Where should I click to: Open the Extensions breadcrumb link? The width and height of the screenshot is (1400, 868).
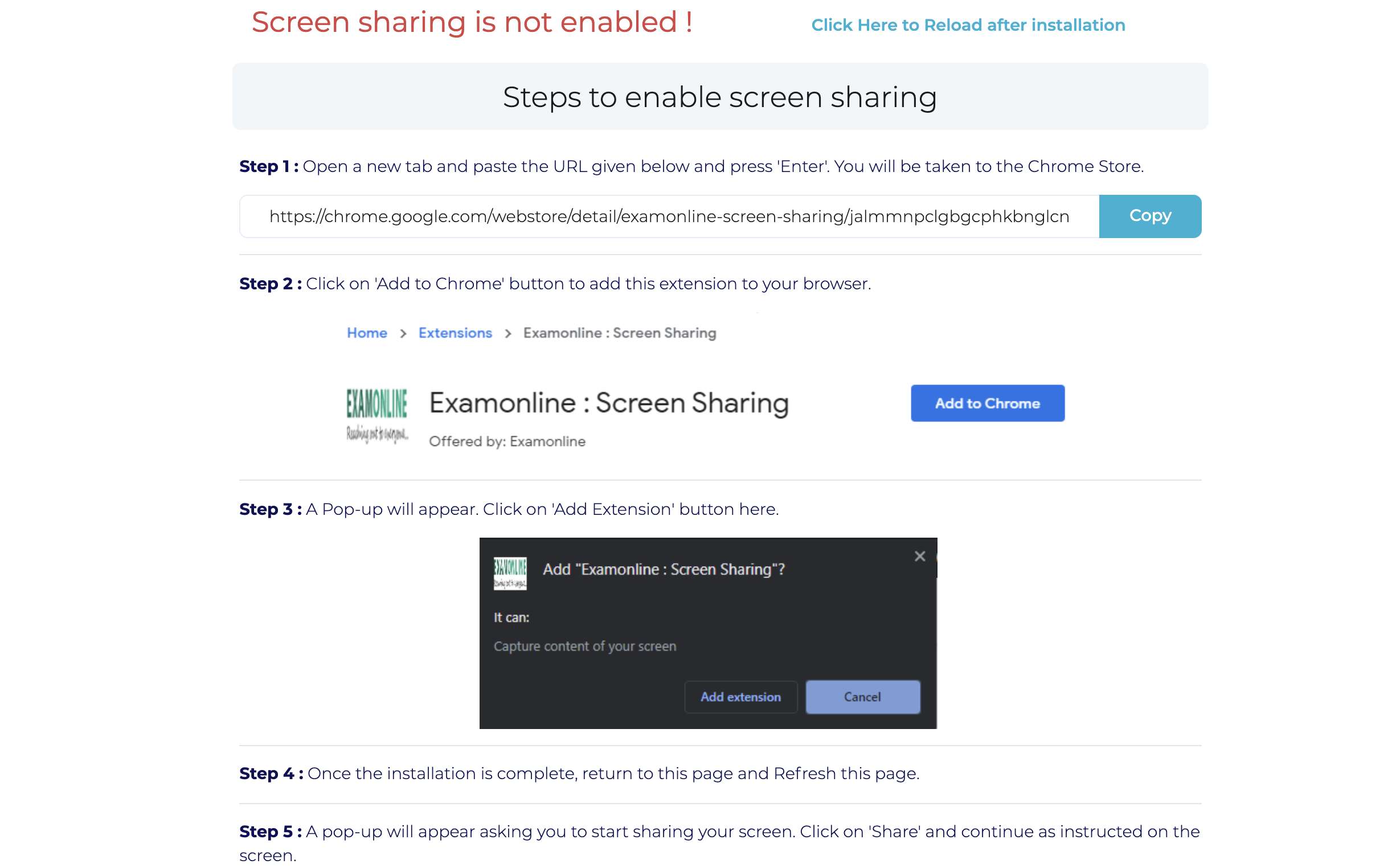pyautogui.click(x=455, y=333)
